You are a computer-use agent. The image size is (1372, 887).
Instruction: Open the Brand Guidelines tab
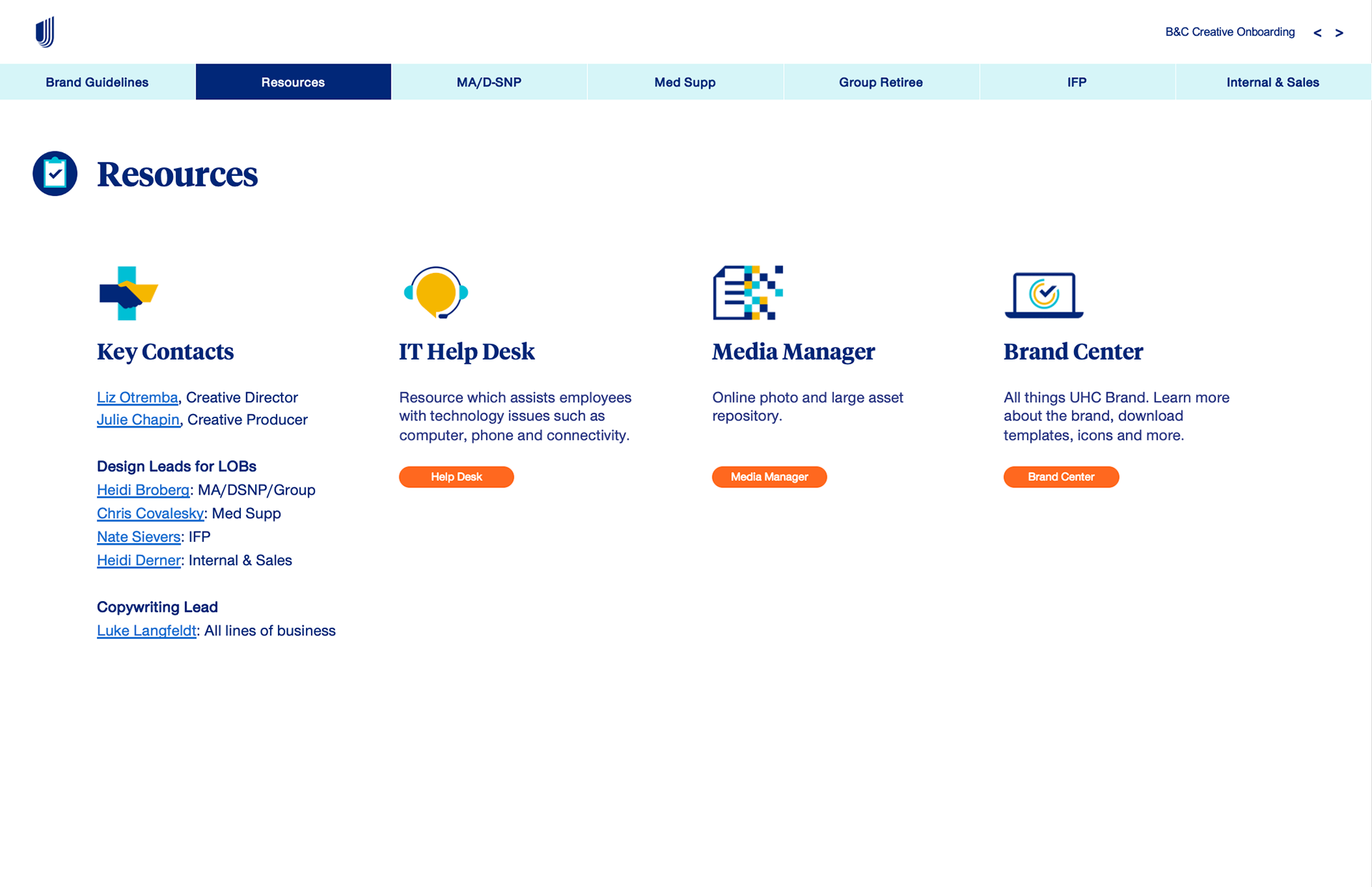(97, 81)
